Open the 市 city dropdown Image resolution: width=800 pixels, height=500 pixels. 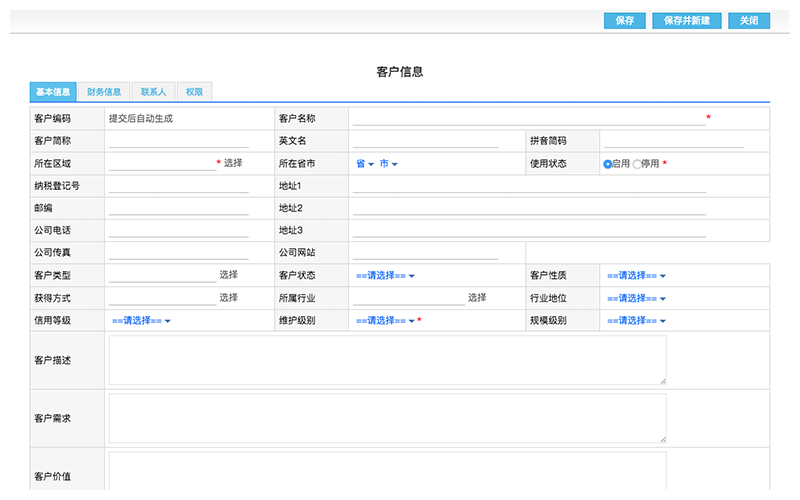[388, 163]
